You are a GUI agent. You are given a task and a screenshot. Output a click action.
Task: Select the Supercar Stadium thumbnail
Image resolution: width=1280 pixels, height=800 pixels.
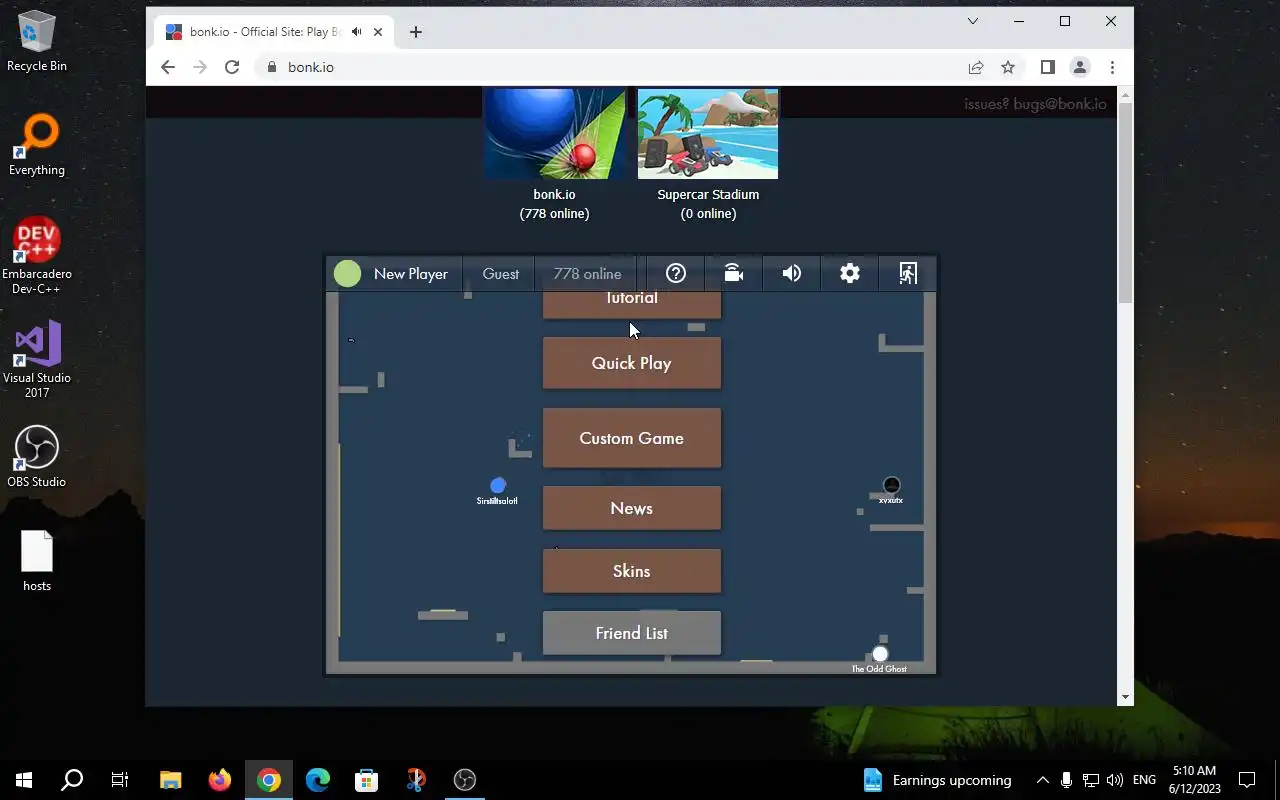tap(708, 134)
